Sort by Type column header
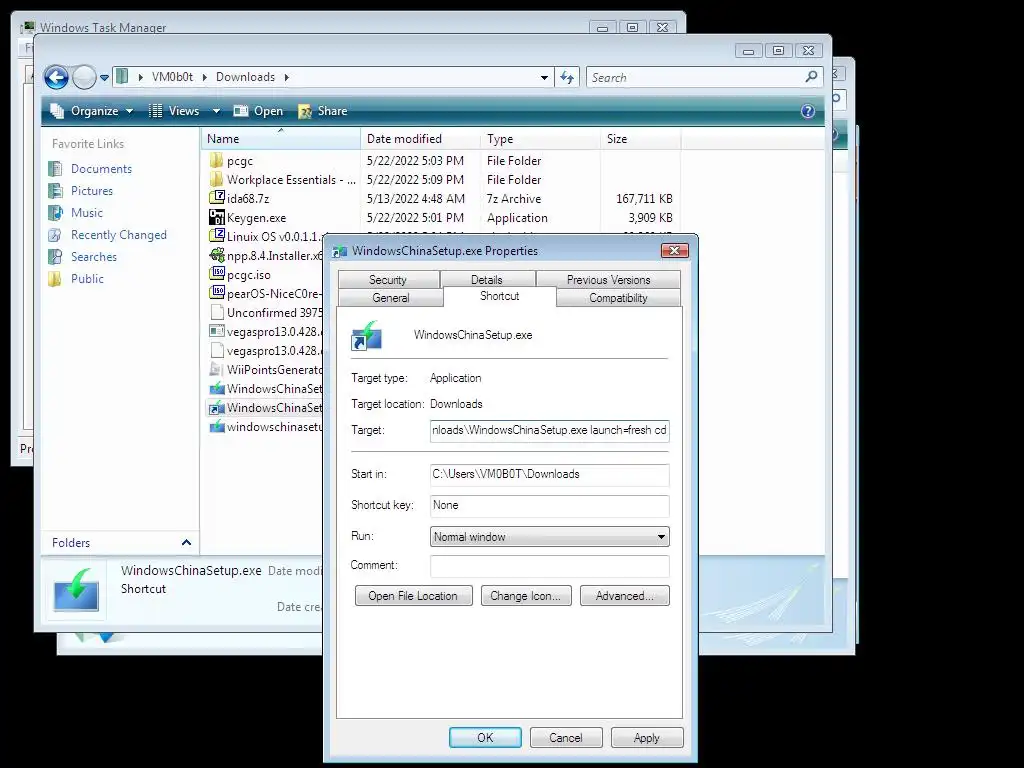 [x=540, y=138]
